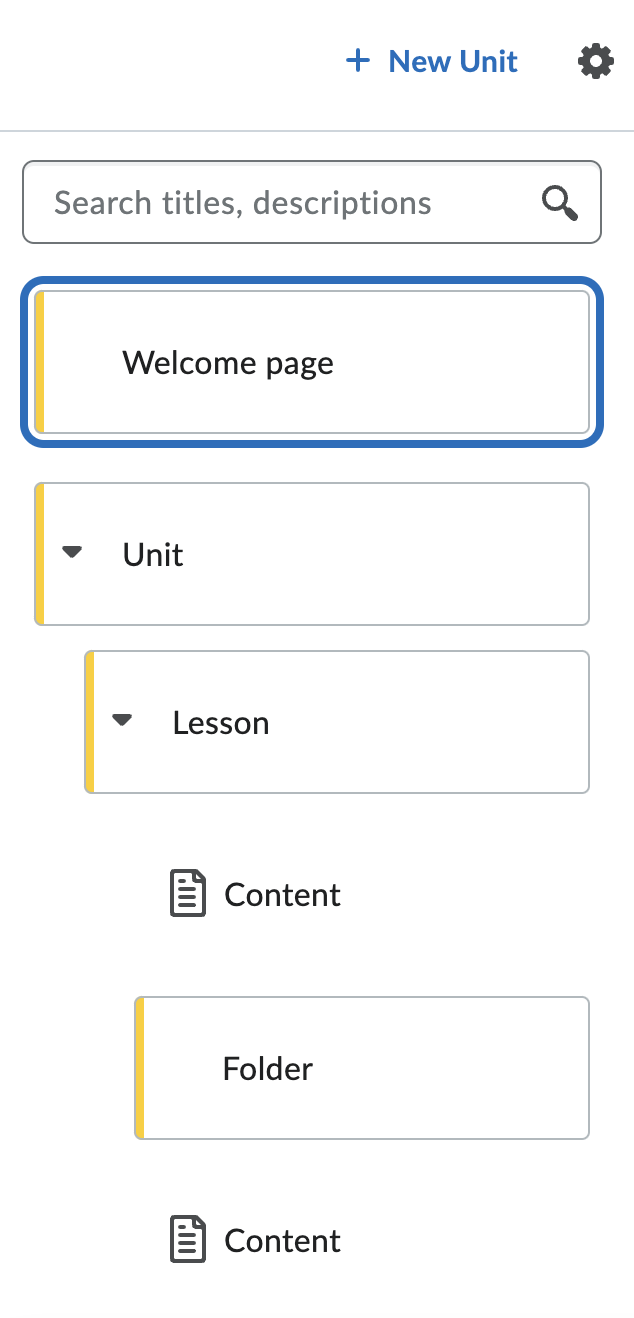
Task: Collapse the Unit using its arrow
Action: click(72, 552)
